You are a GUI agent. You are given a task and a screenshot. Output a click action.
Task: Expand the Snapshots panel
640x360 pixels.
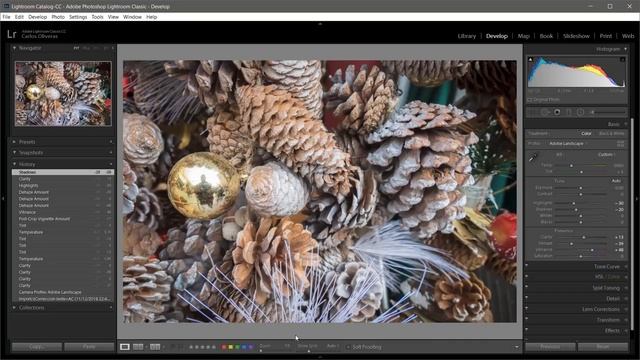14,153
